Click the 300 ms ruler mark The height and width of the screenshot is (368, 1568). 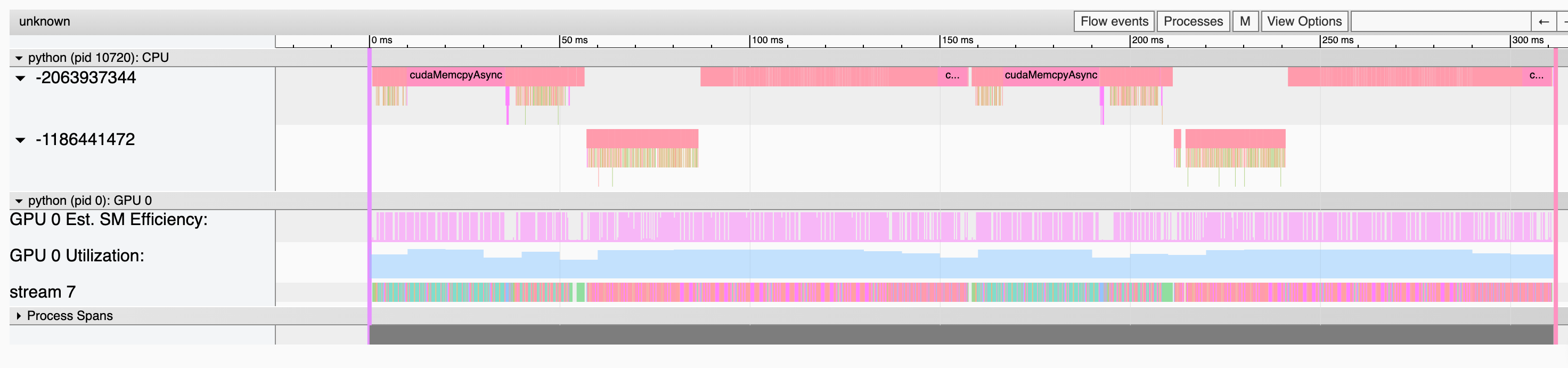[1528, 40]
